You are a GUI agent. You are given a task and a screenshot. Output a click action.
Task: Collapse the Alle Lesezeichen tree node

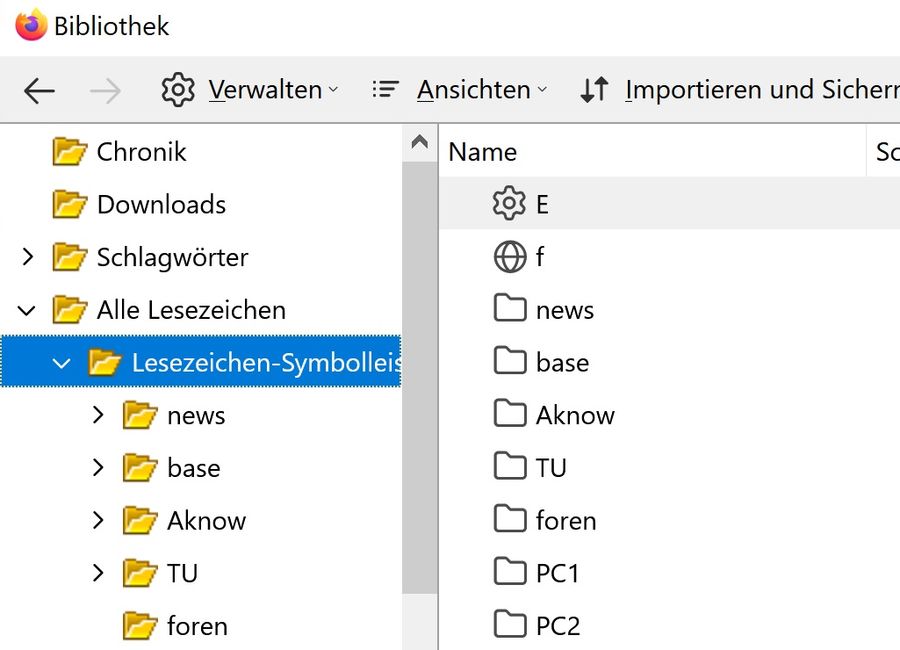(x=27, y=310)
